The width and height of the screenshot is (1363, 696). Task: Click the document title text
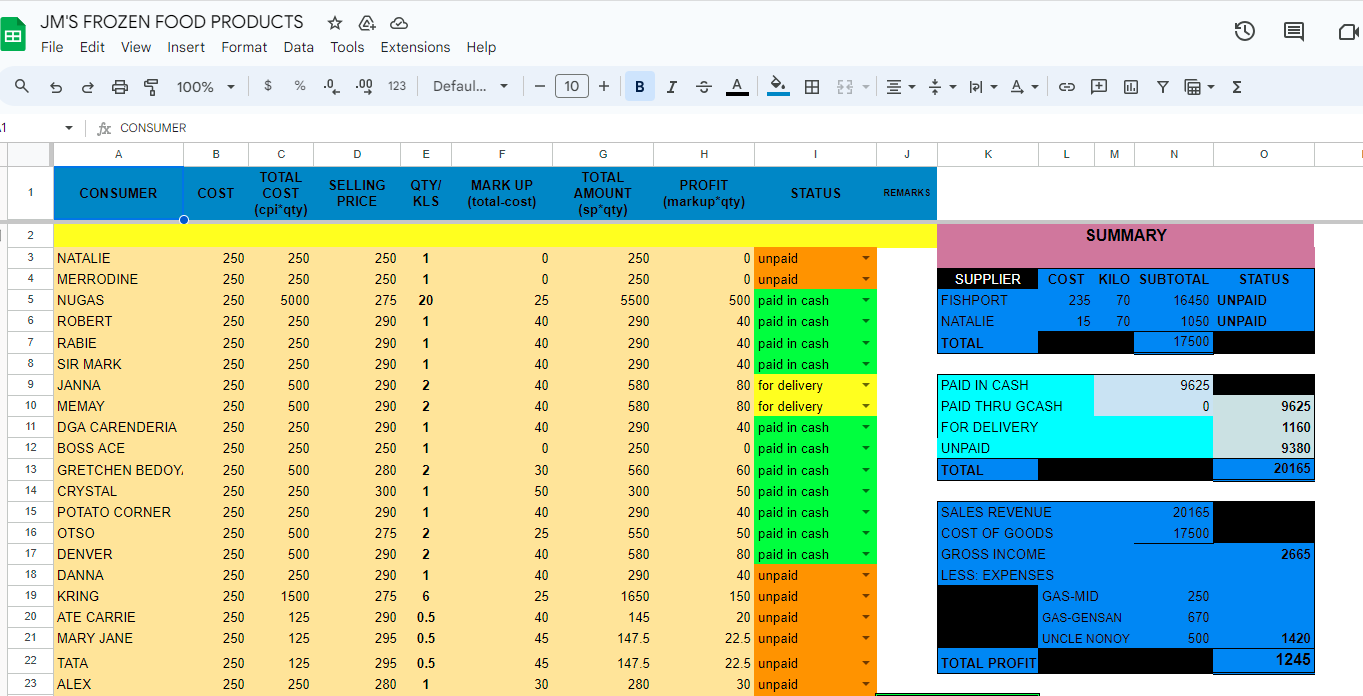[x=172, y=22]
